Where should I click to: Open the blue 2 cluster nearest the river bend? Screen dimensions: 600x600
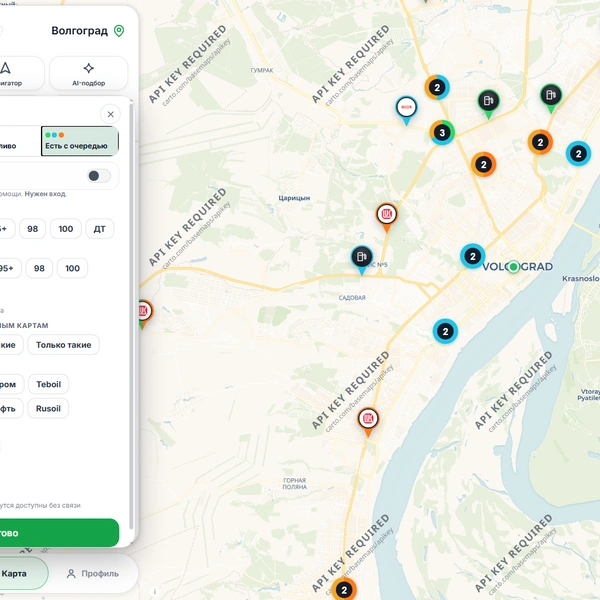pos(445,331)
